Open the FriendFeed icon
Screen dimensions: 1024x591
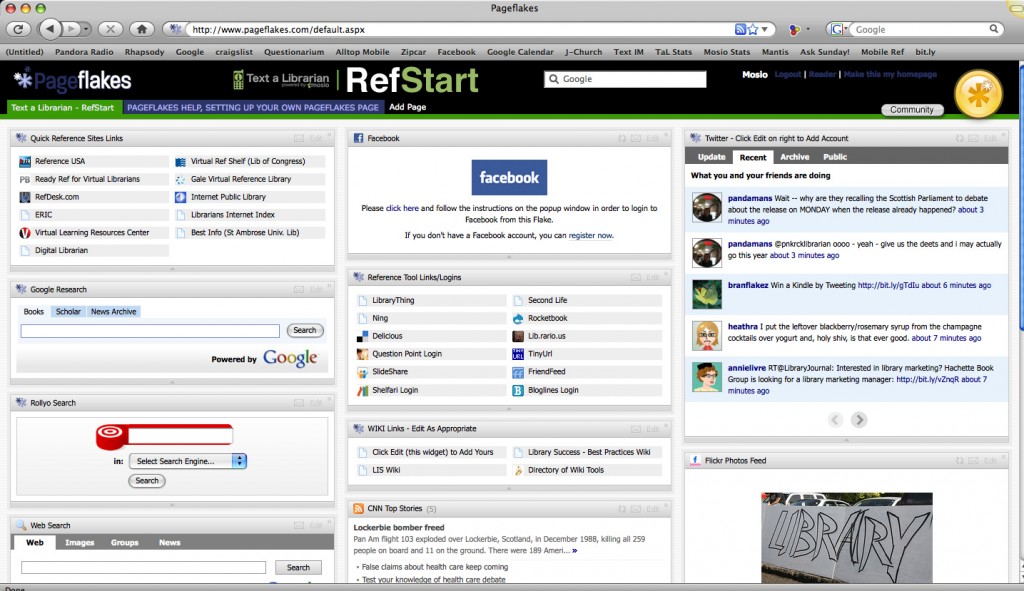pos(518,372)
